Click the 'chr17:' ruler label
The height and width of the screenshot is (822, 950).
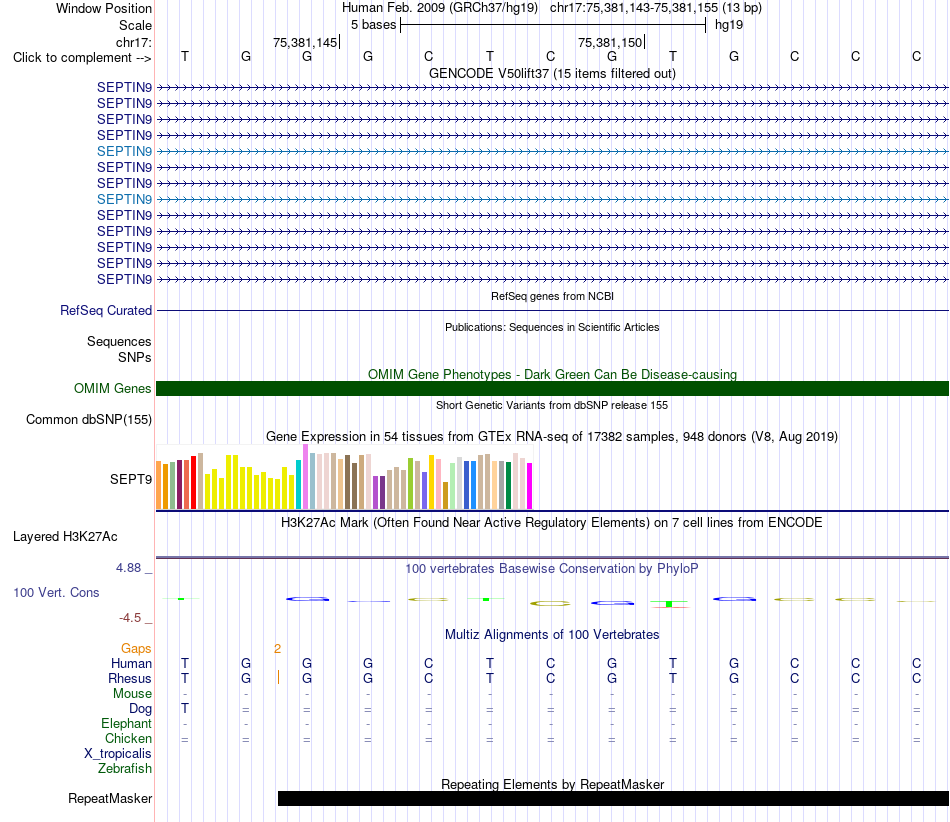[x=134, y=42]
